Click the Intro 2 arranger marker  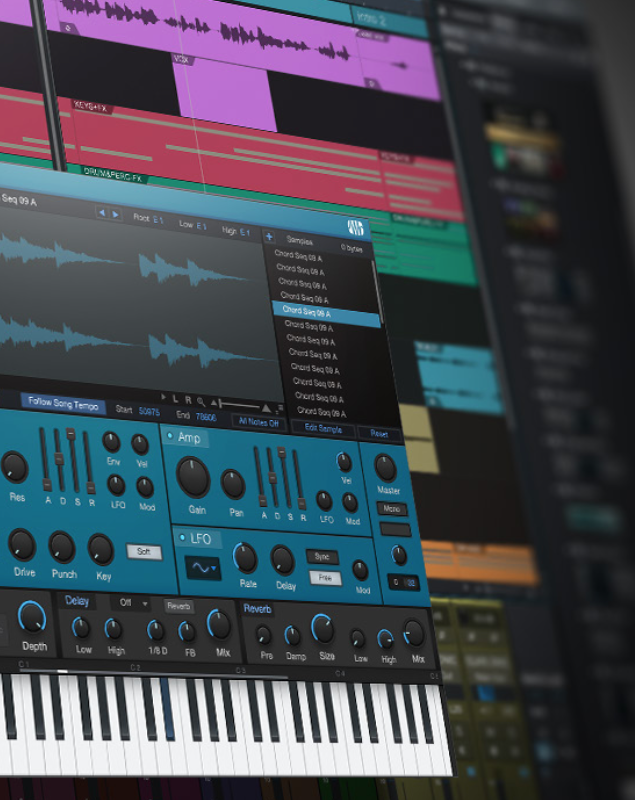(389, 21)
